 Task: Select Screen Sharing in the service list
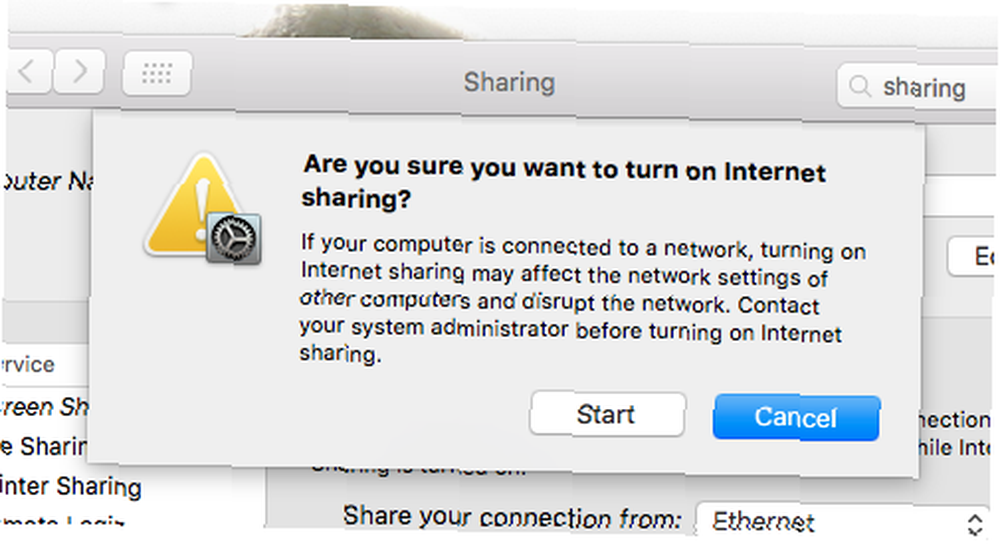pyautogui.click(x=45, y=407)
